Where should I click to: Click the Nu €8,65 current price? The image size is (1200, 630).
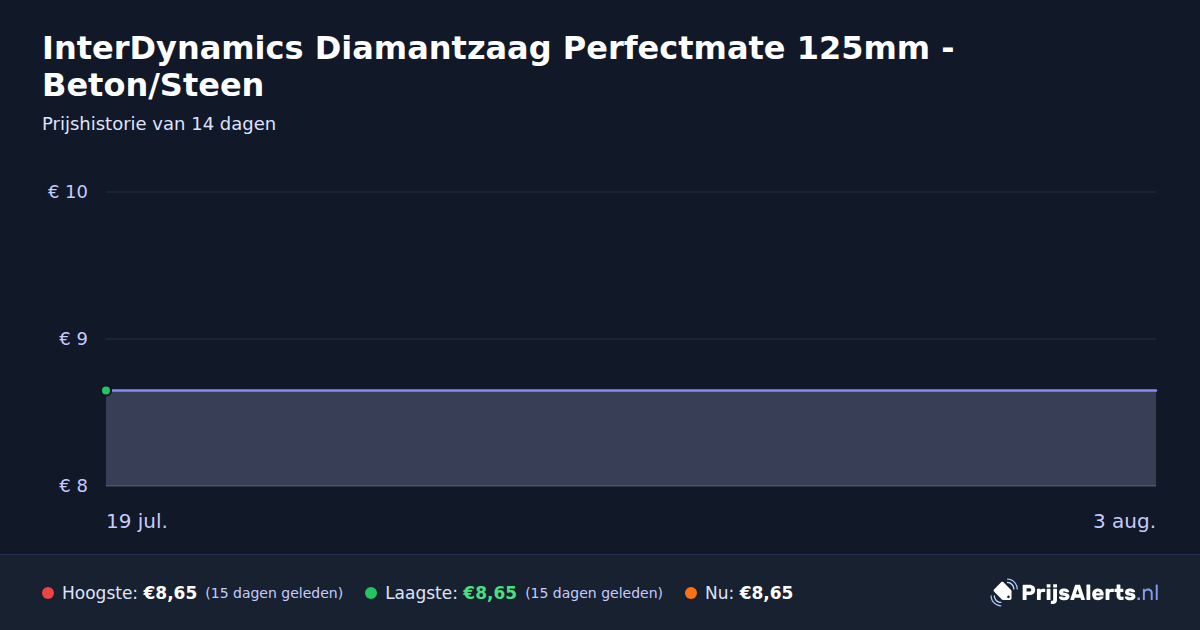coord(766,593)
